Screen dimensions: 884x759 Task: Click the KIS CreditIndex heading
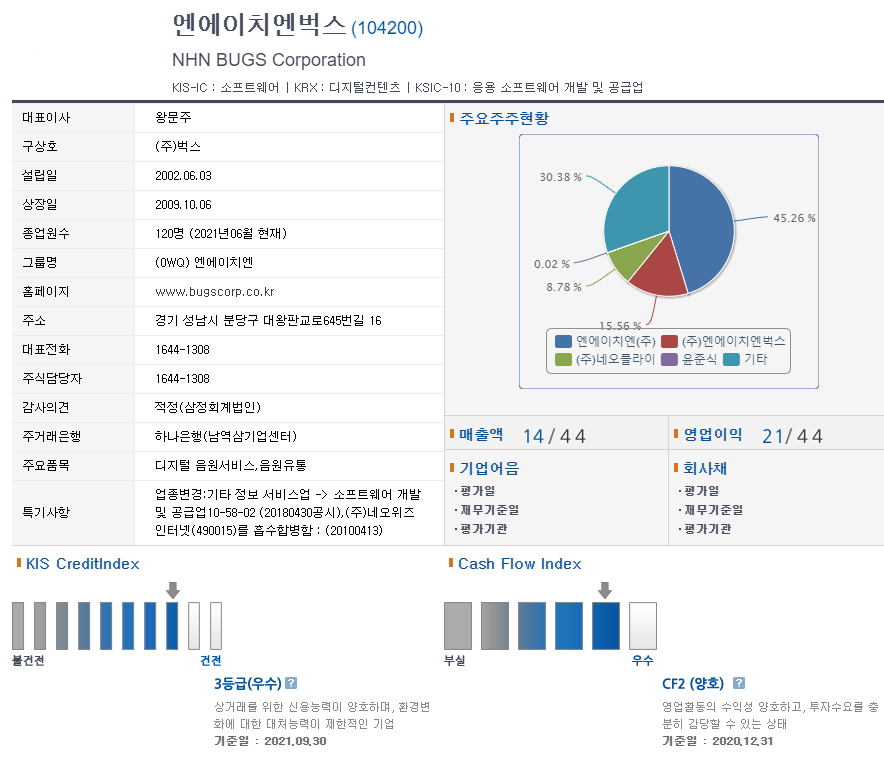point(82,563)
